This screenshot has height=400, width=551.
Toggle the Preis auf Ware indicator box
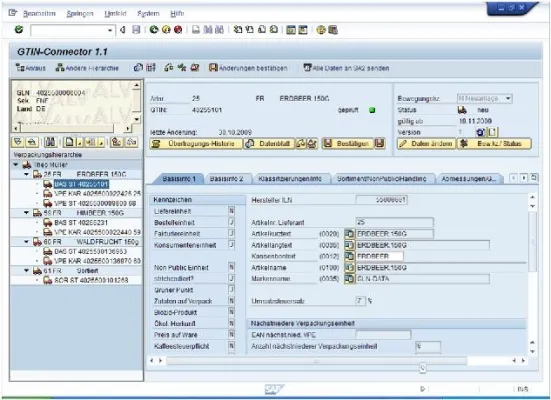tap(231, 335)
